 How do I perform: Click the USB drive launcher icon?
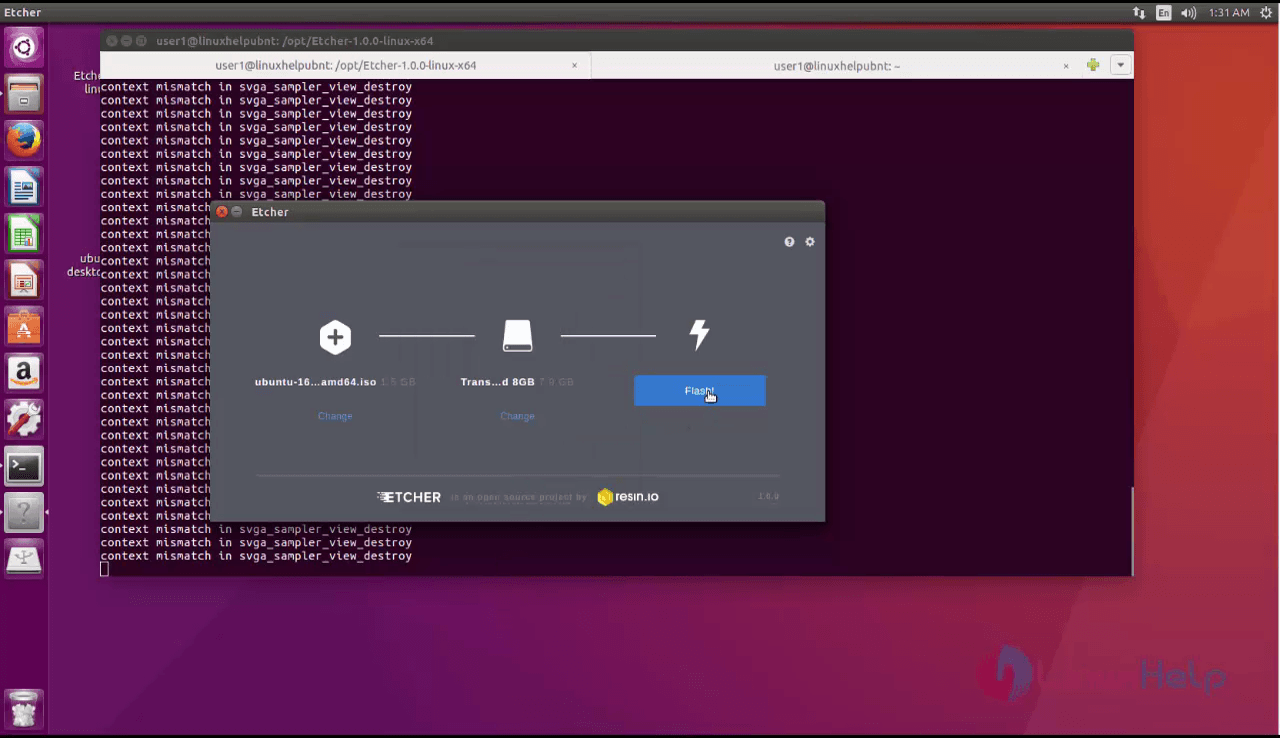(24, 559)
